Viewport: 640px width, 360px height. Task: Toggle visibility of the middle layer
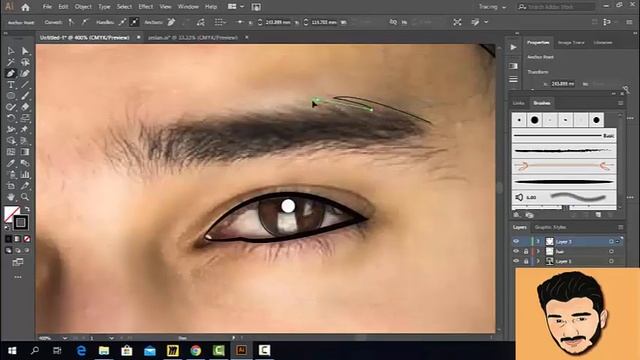click(x=516, y=251)
